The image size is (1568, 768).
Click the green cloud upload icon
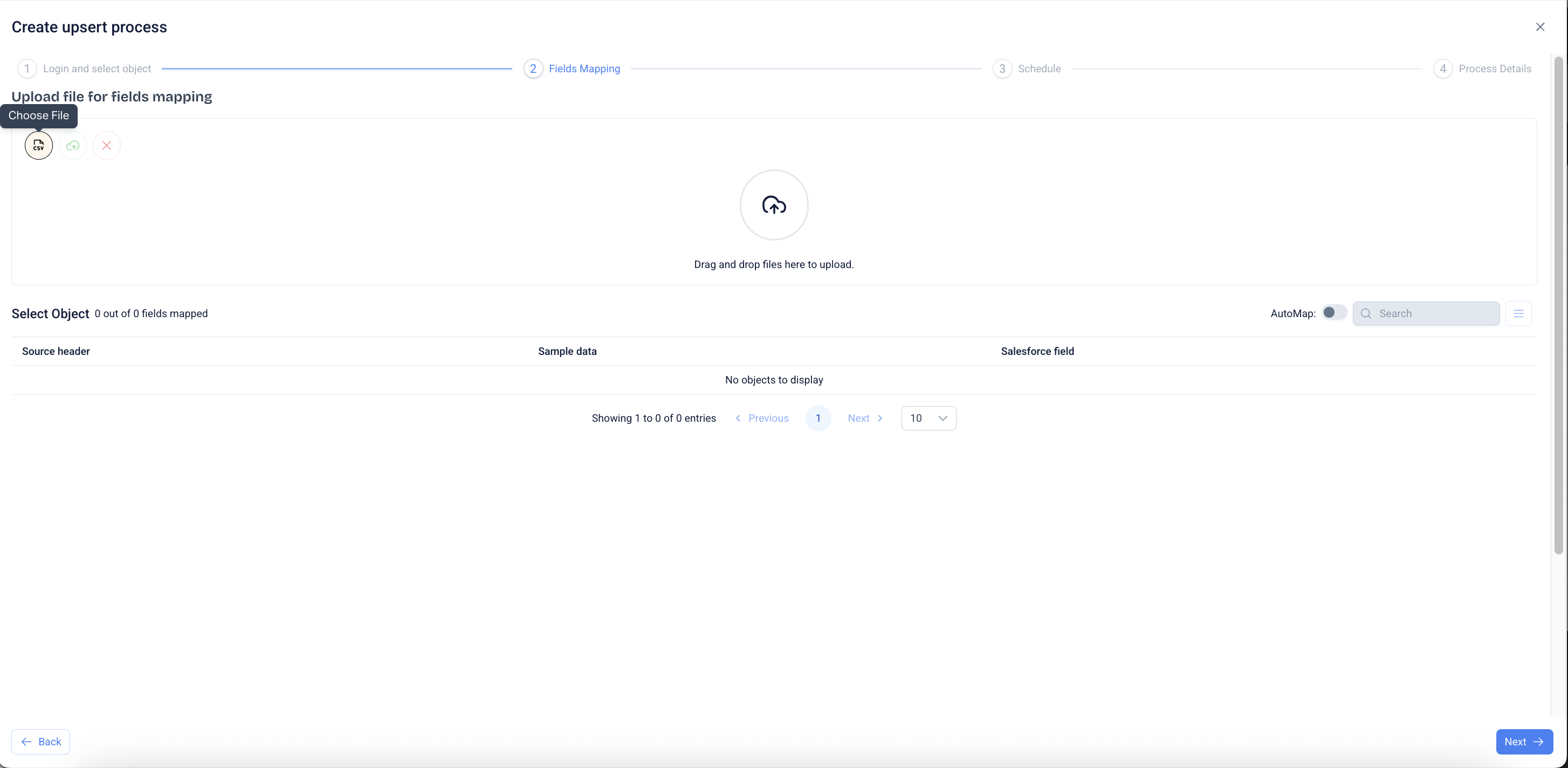(73, 146)
